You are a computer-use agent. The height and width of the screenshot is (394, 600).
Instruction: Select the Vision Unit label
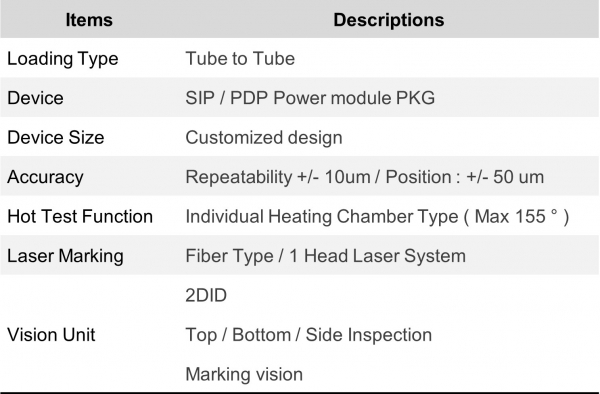point(51,335)
